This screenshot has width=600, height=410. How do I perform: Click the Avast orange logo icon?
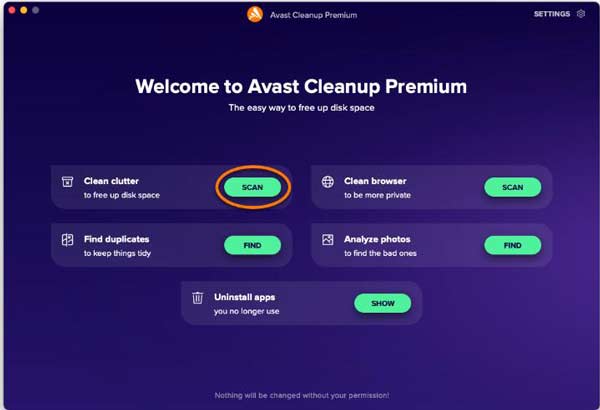click(x=255, y=15)
